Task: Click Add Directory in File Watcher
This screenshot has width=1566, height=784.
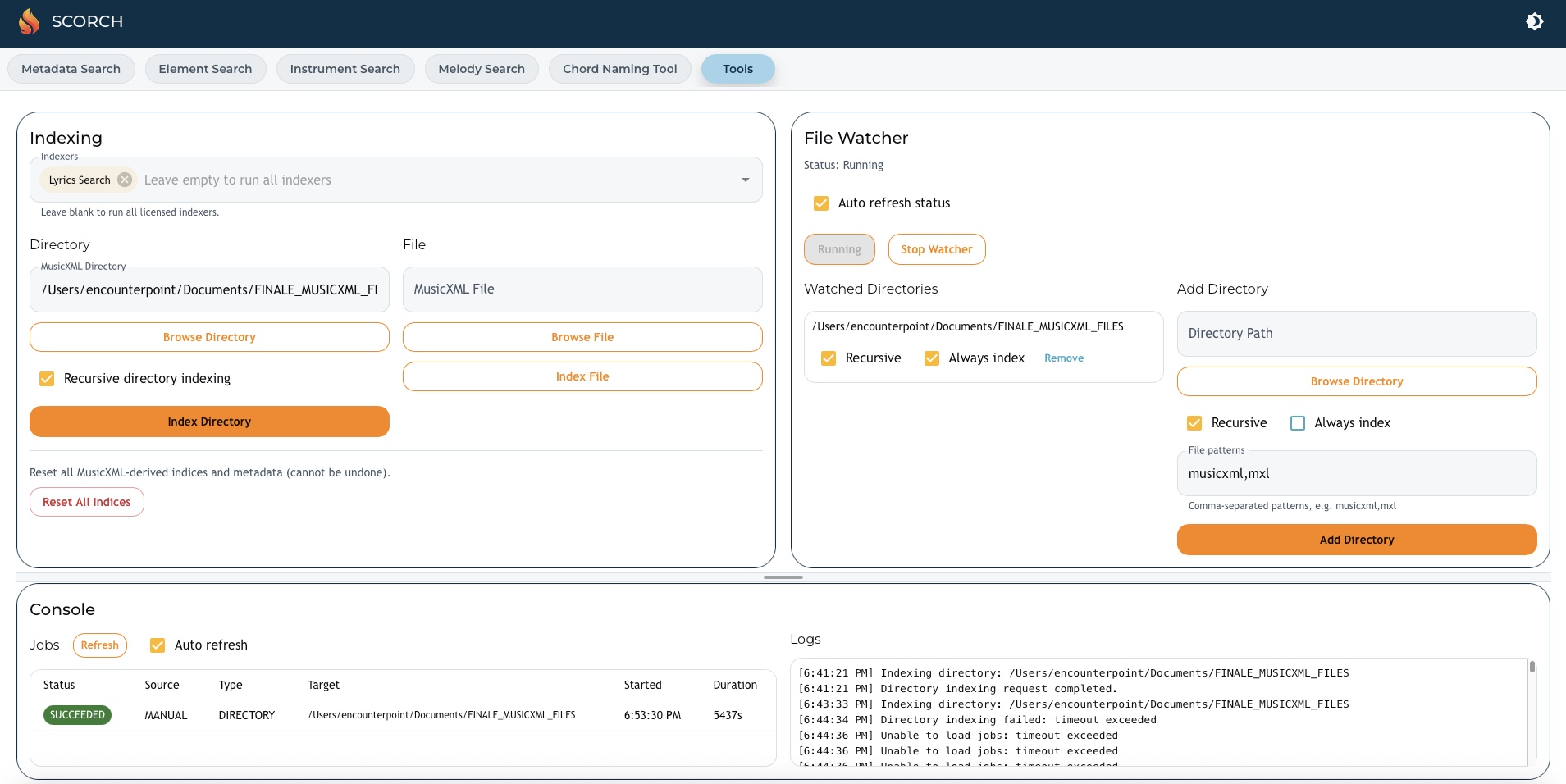Action: [1355, 540]
